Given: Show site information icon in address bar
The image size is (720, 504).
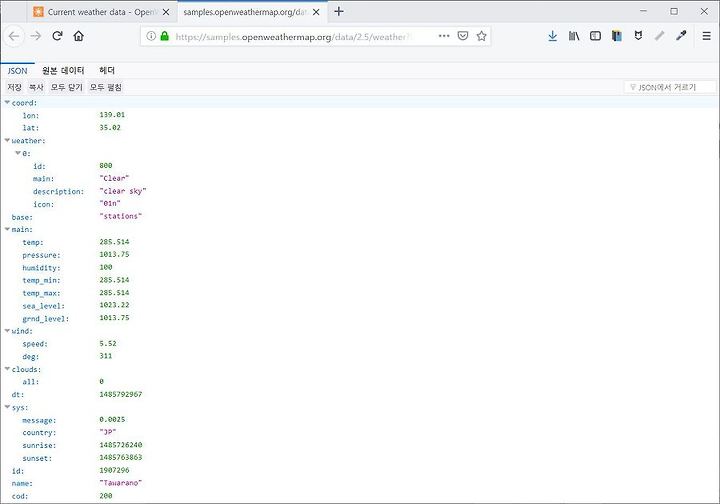Looking at the screenshot, I should click(x=151, y=36).
